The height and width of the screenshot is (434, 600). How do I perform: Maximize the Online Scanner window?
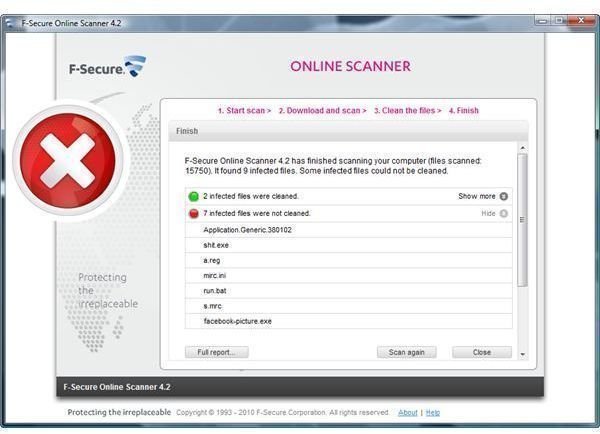[559, 21]
